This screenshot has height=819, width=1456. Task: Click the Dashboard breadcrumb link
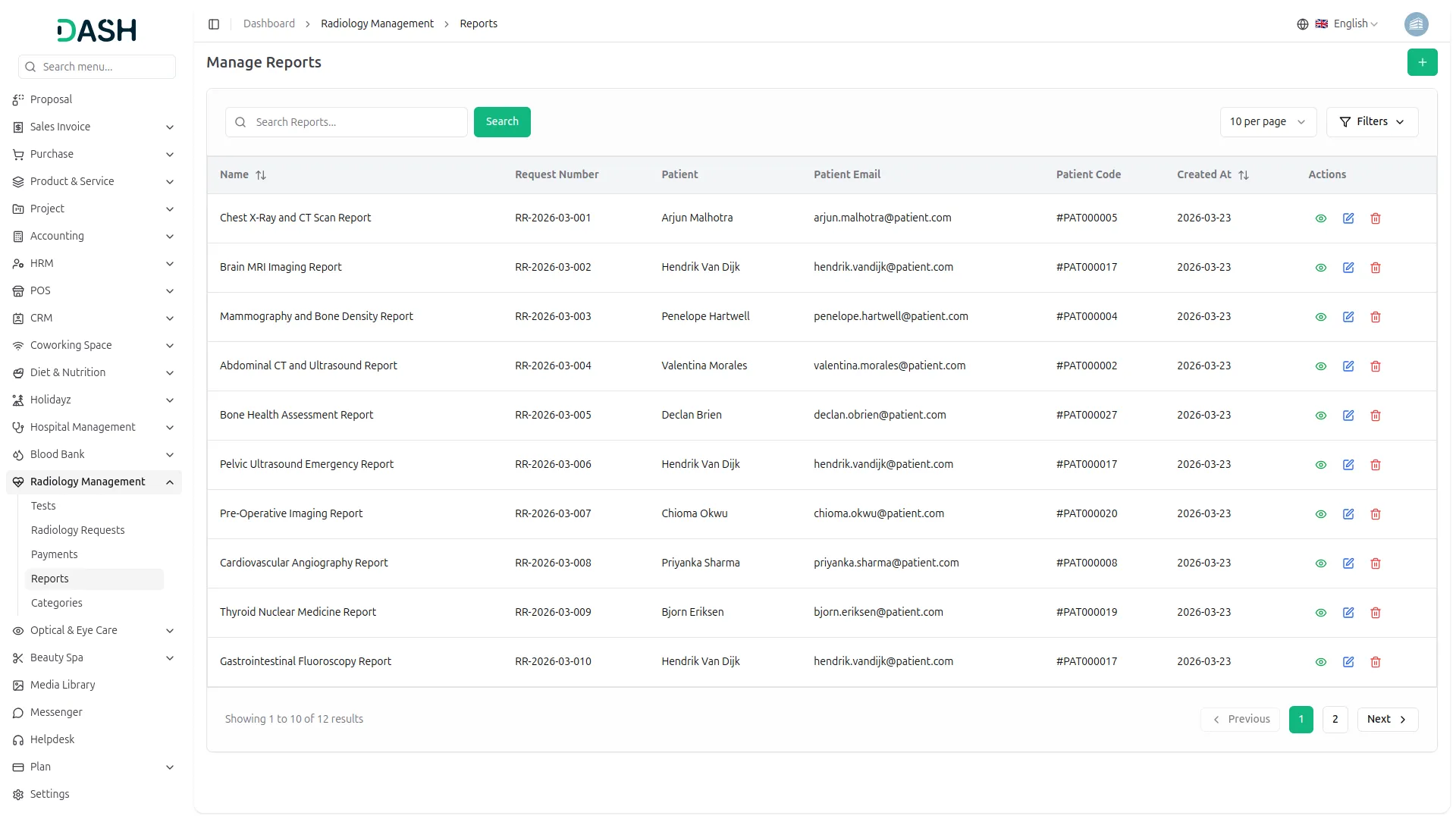(269, 24)
